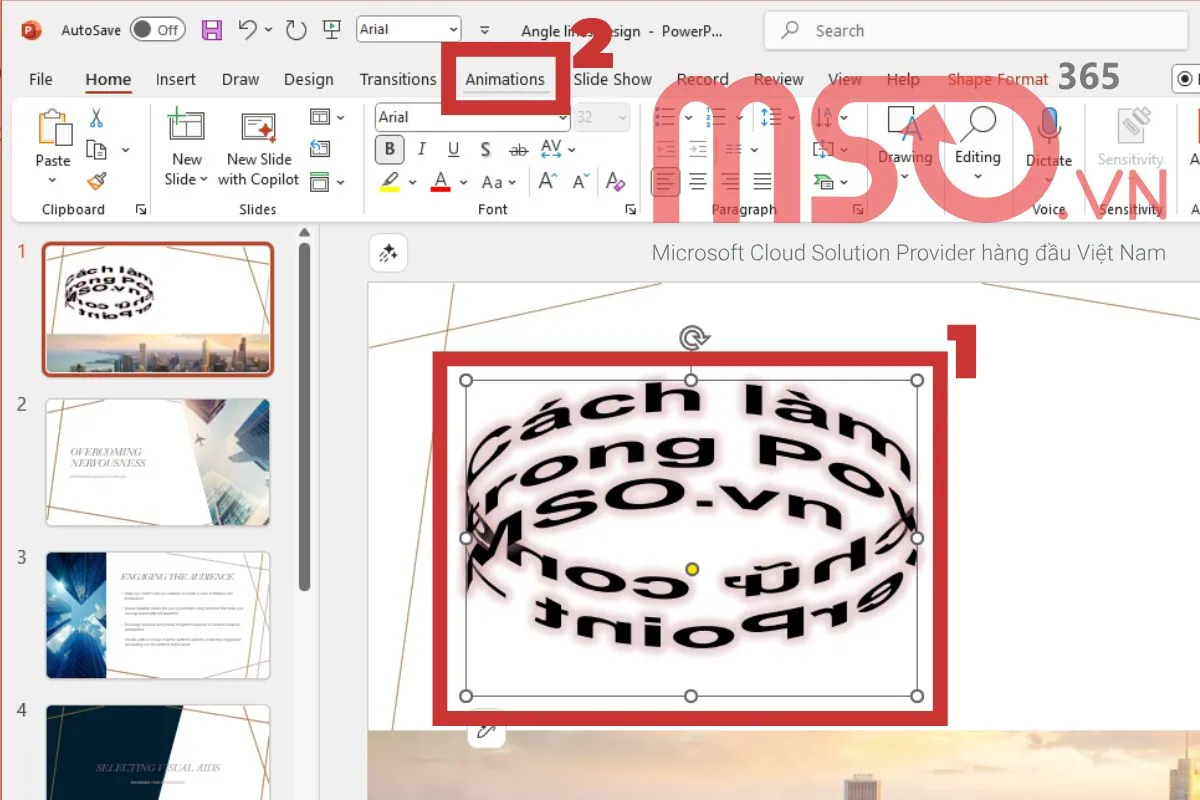Click the red font color button
This screenshot has width=1200, height=800.
pyautogui.click(x=440, y=182)
